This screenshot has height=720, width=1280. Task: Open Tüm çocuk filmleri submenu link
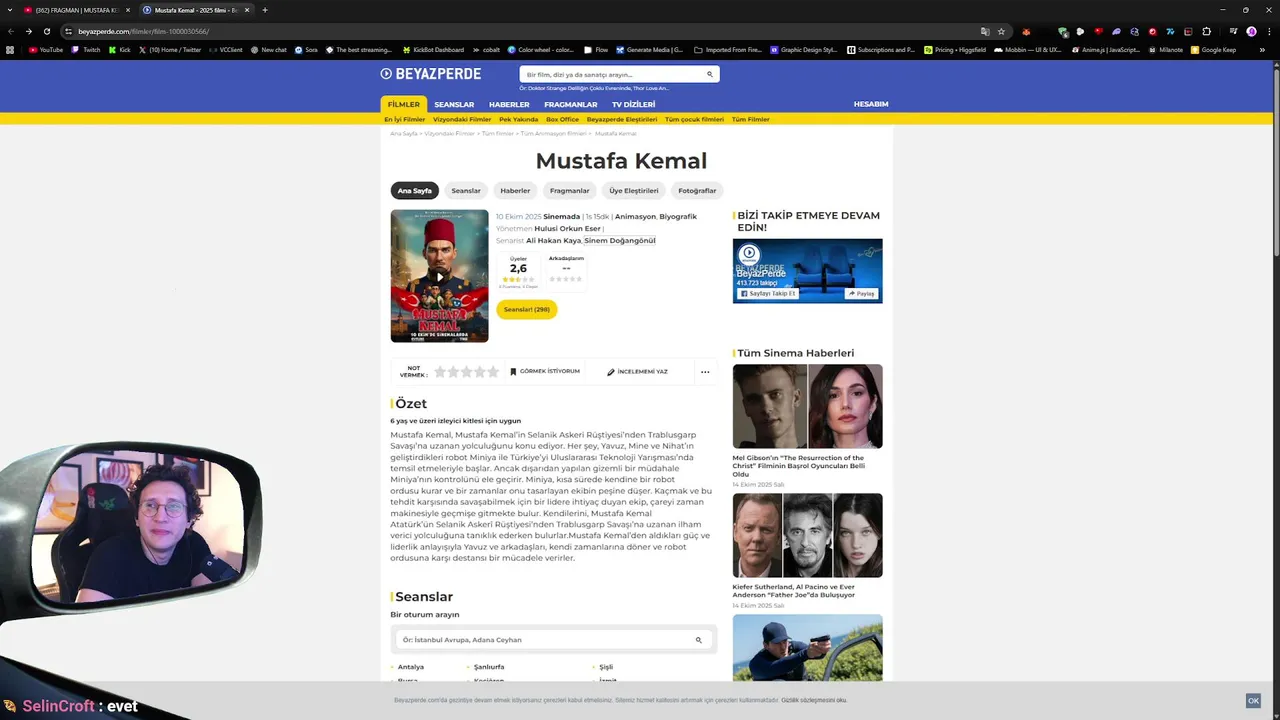[x=694, y=119]
